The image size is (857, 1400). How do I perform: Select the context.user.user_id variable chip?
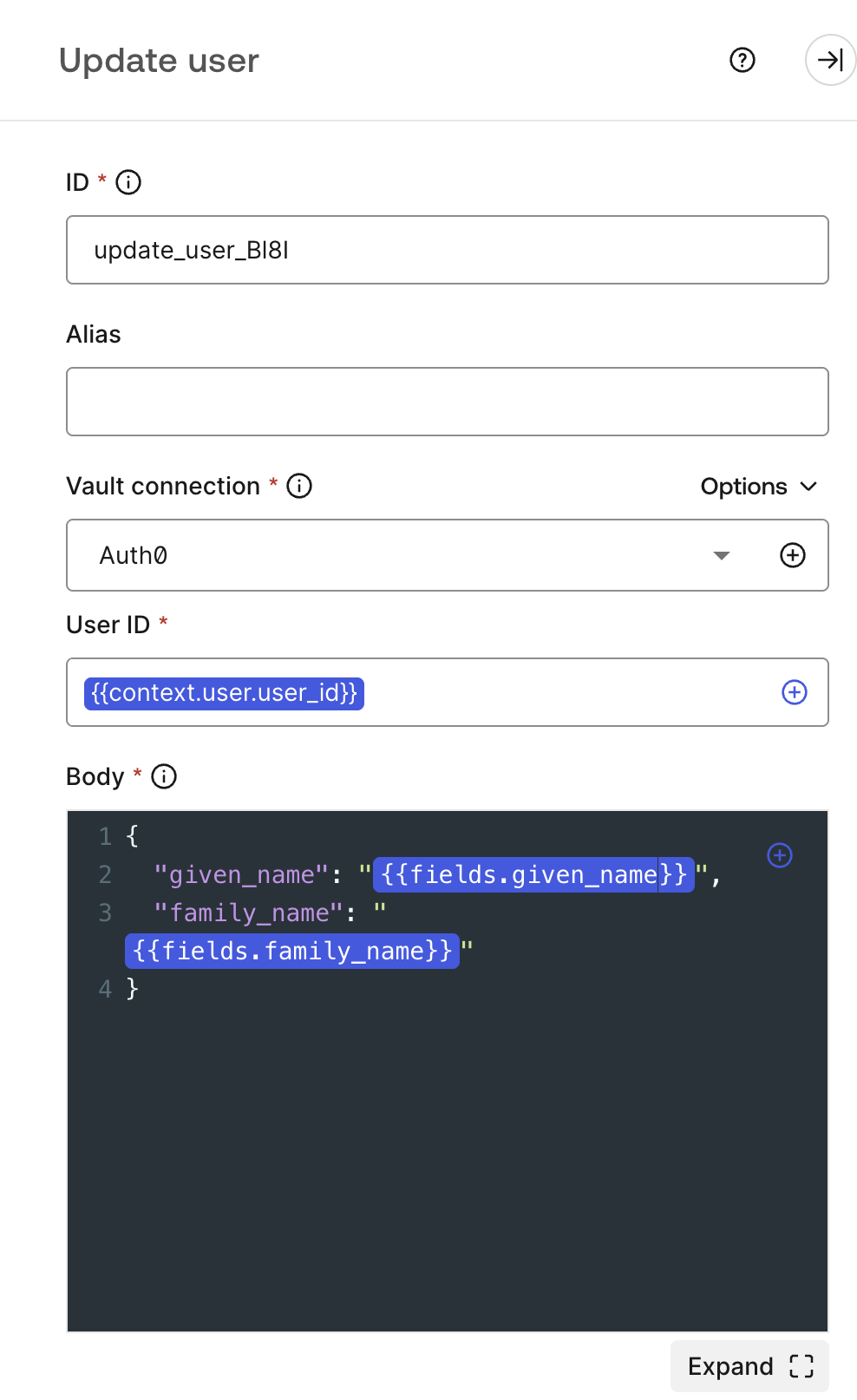click(224, 693)
